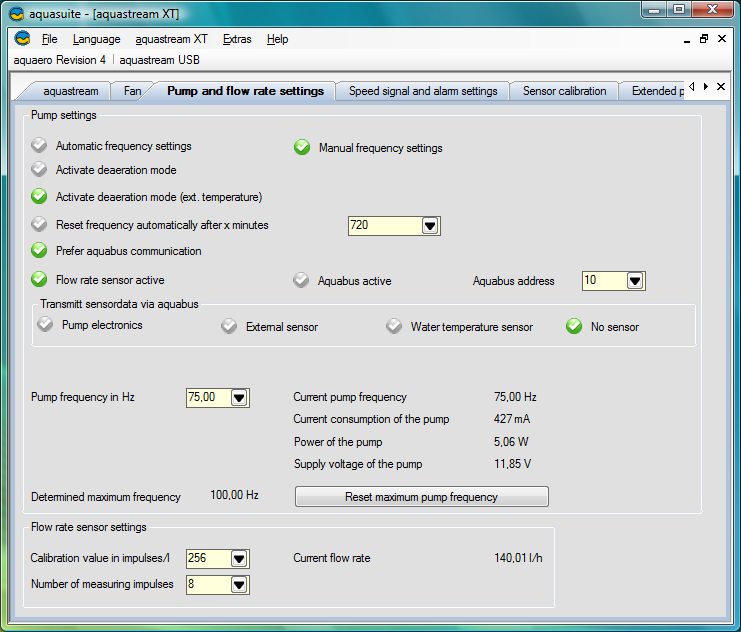
Task: Toggle Prefer aquabus communication
Action: pyautogui.click(x=39, y=250)
